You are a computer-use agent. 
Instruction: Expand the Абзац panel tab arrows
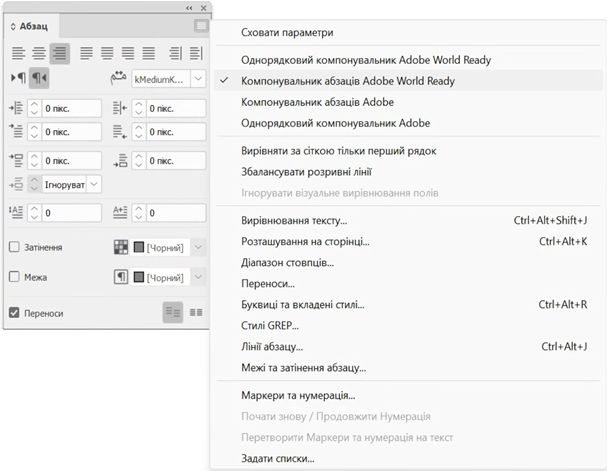coord(13,26)
